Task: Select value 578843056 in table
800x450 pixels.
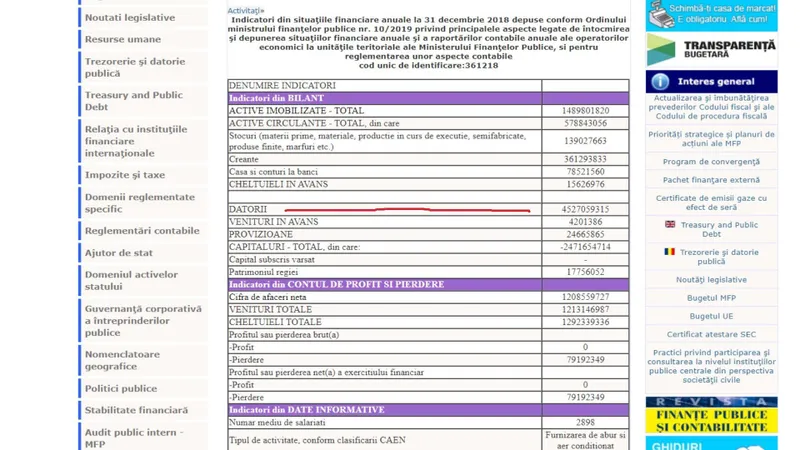Action: pos(585,123)
